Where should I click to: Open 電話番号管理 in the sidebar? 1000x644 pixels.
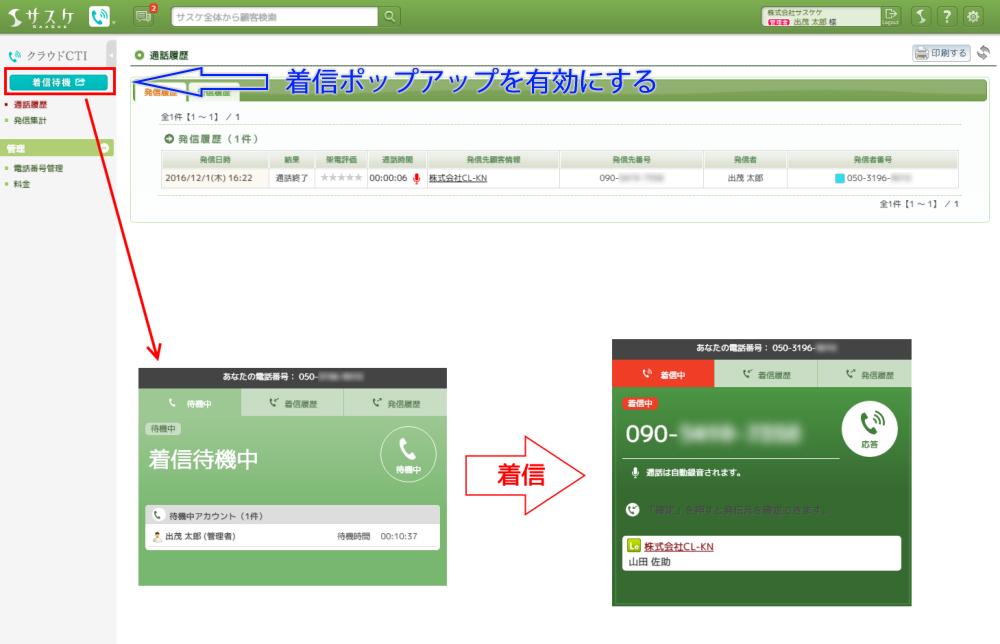click(38, 168)
